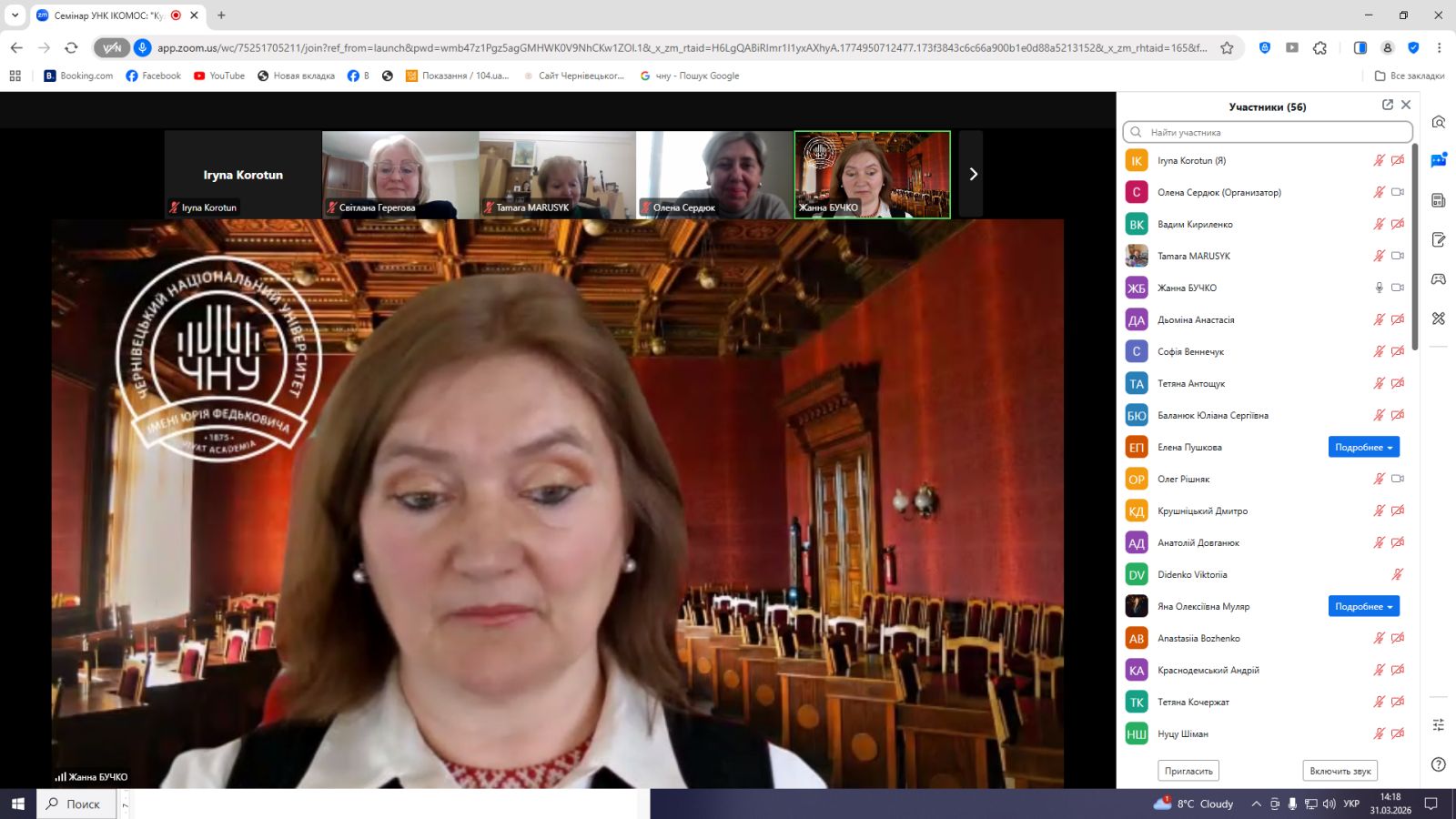Open the чну - Пошук Google bookmark
Screen dimensions: 1456x819
[x=689, y=76]
